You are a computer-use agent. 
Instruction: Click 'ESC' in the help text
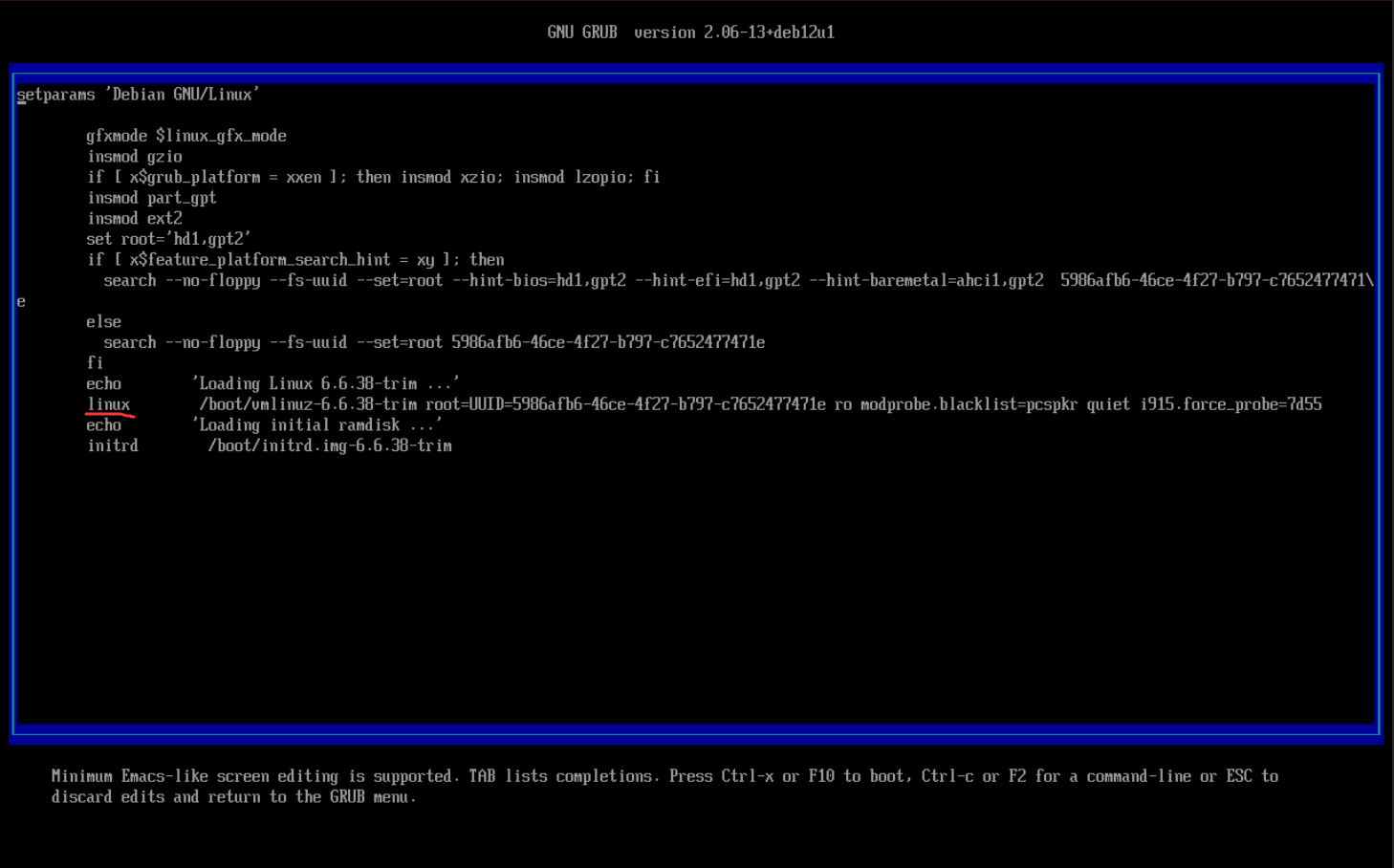(x=1239, y=776)
